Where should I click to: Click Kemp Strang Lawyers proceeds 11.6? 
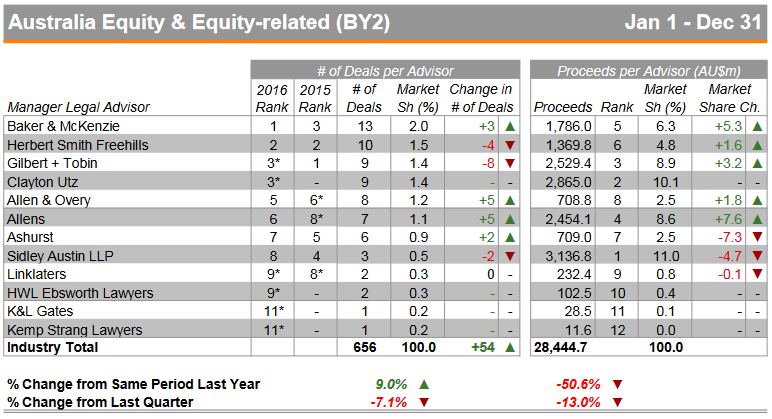coord(578,330)
